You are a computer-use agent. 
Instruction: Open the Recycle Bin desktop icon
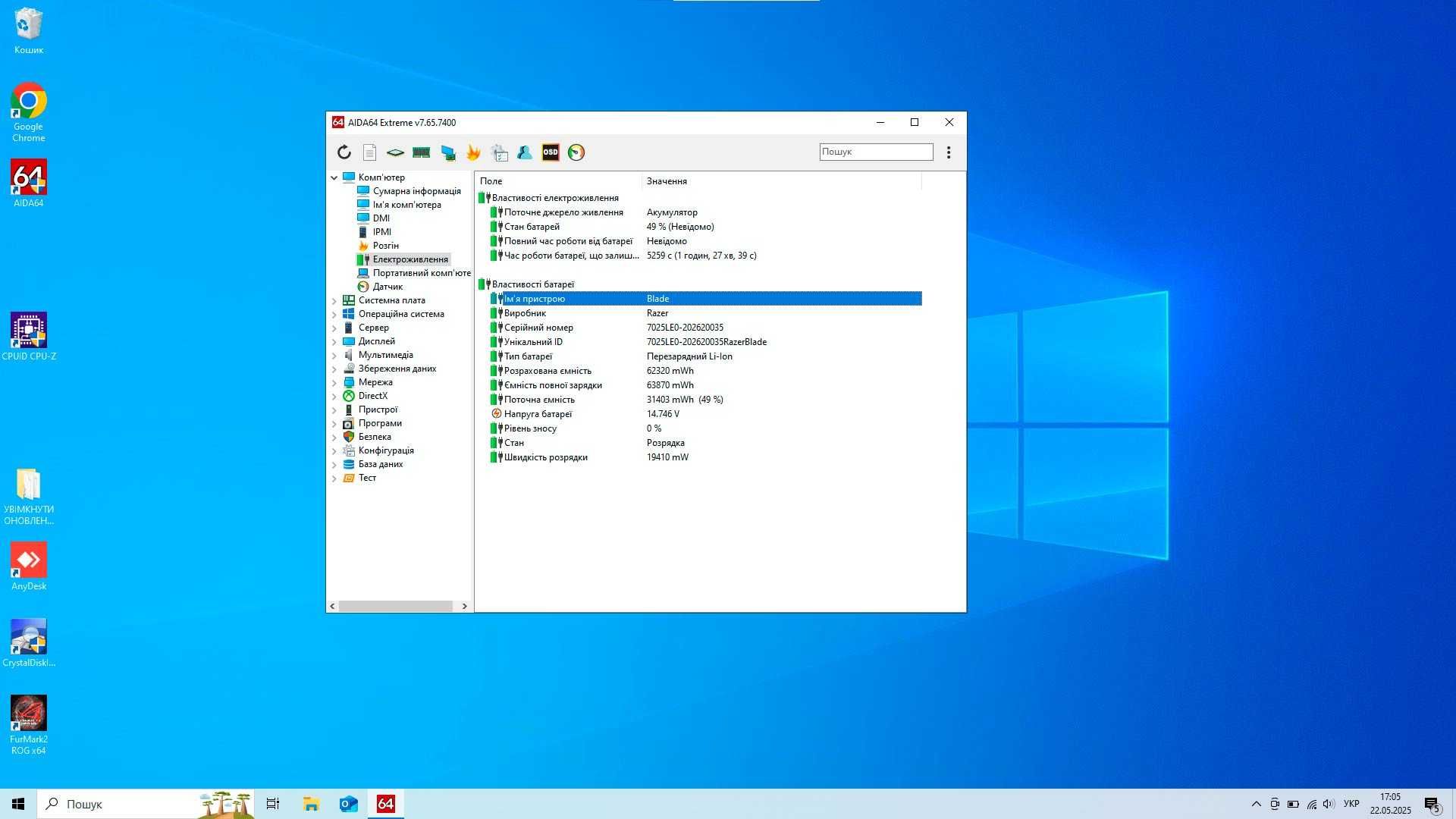29,31
